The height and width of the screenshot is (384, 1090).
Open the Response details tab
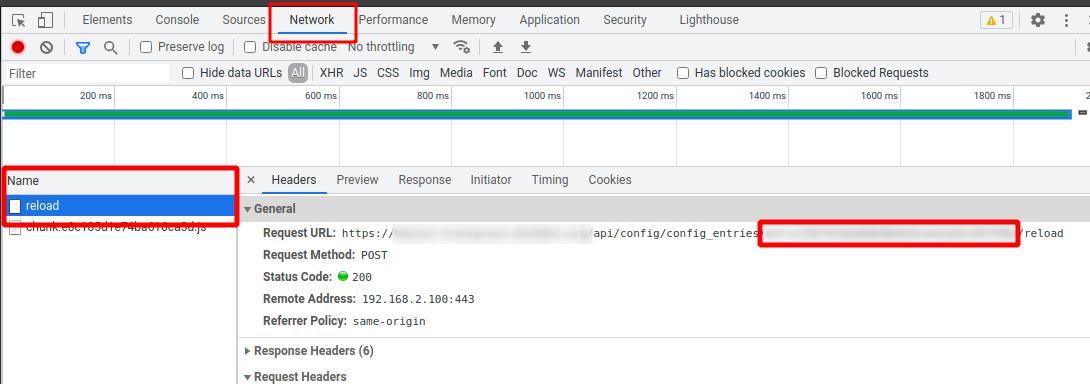[x=425, y=179]
